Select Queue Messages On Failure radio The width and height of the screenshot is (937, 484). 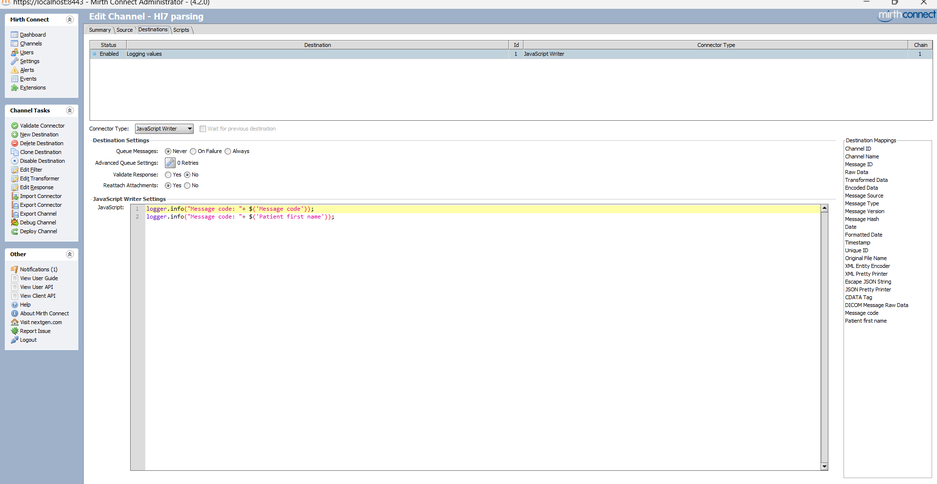click(x=193, y=151)
